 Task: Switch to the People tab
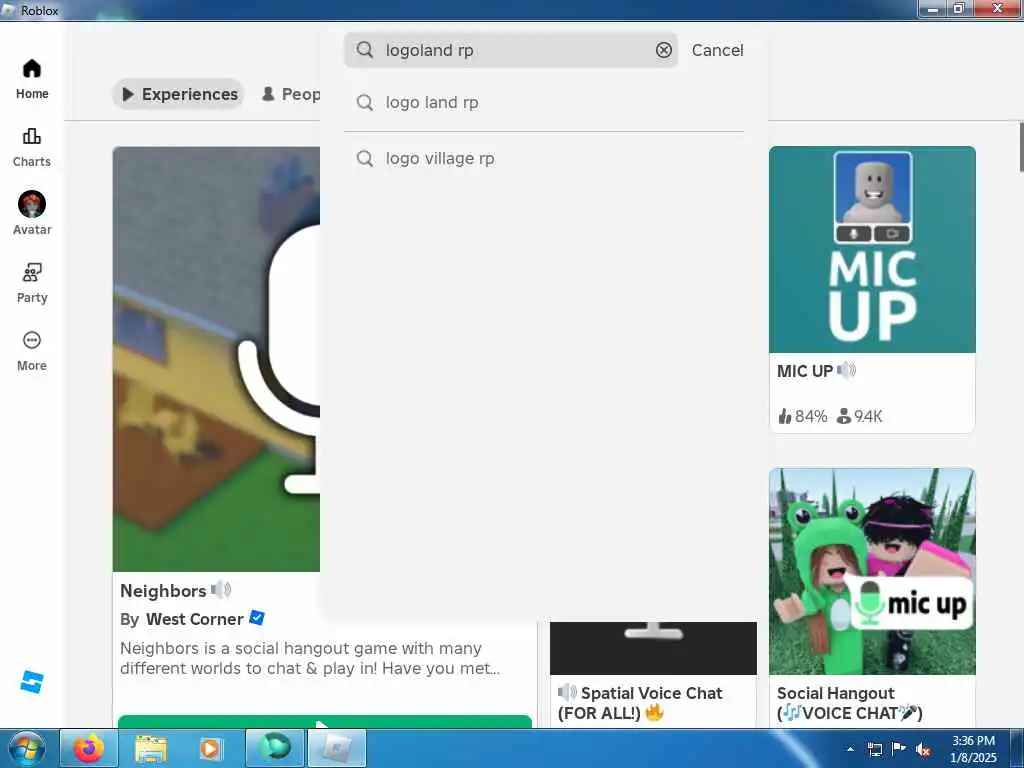pos(291,94)
